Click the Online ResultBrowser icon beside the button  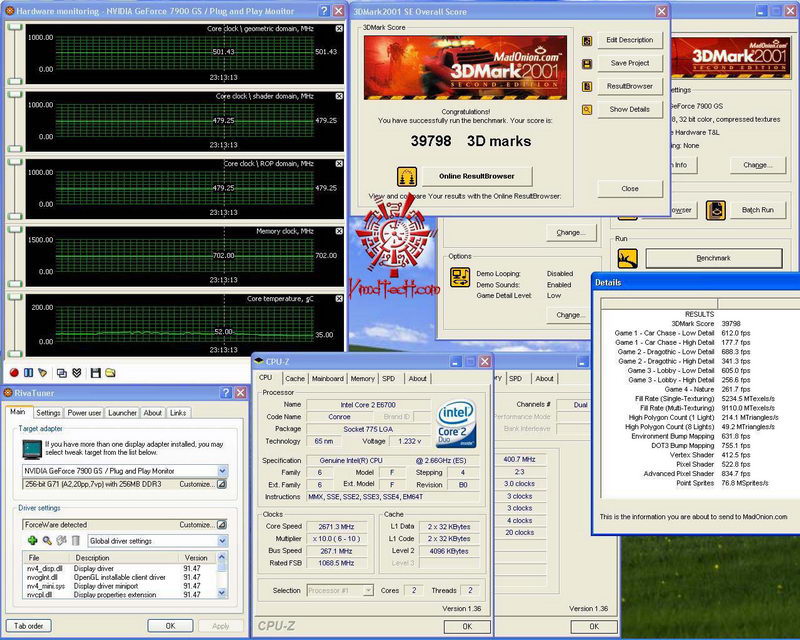click(x=408, y=176)
